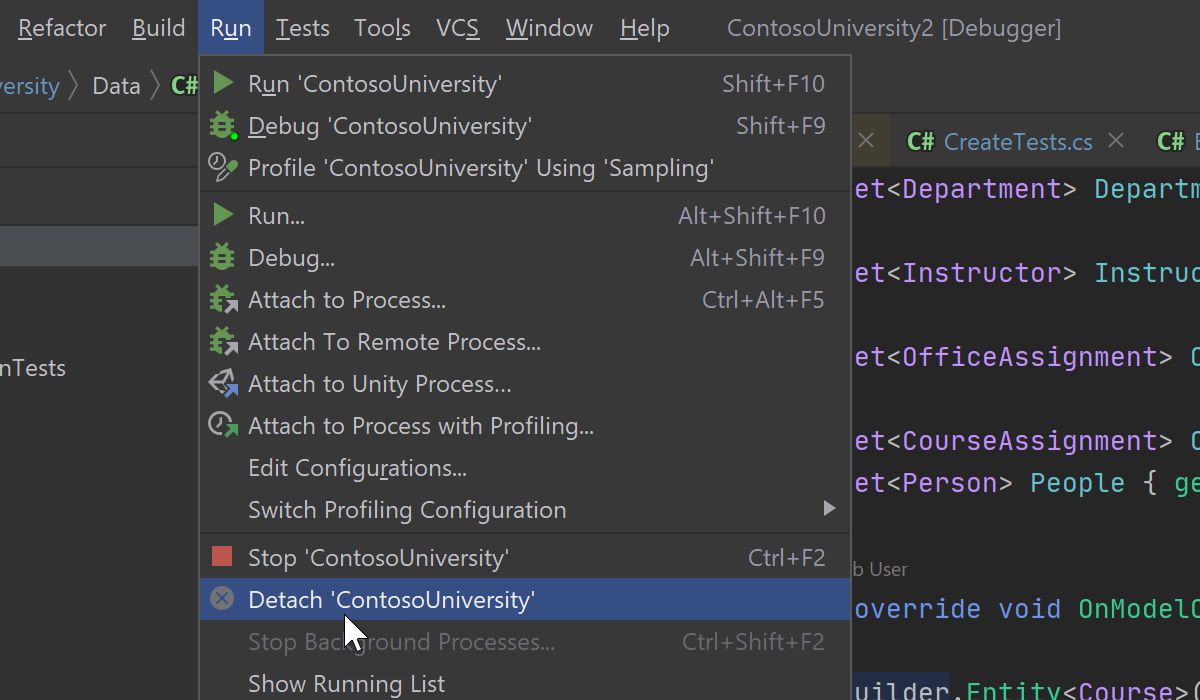
Task: Click the <Department> type in the code editor
Action: (x=983, y=189)
